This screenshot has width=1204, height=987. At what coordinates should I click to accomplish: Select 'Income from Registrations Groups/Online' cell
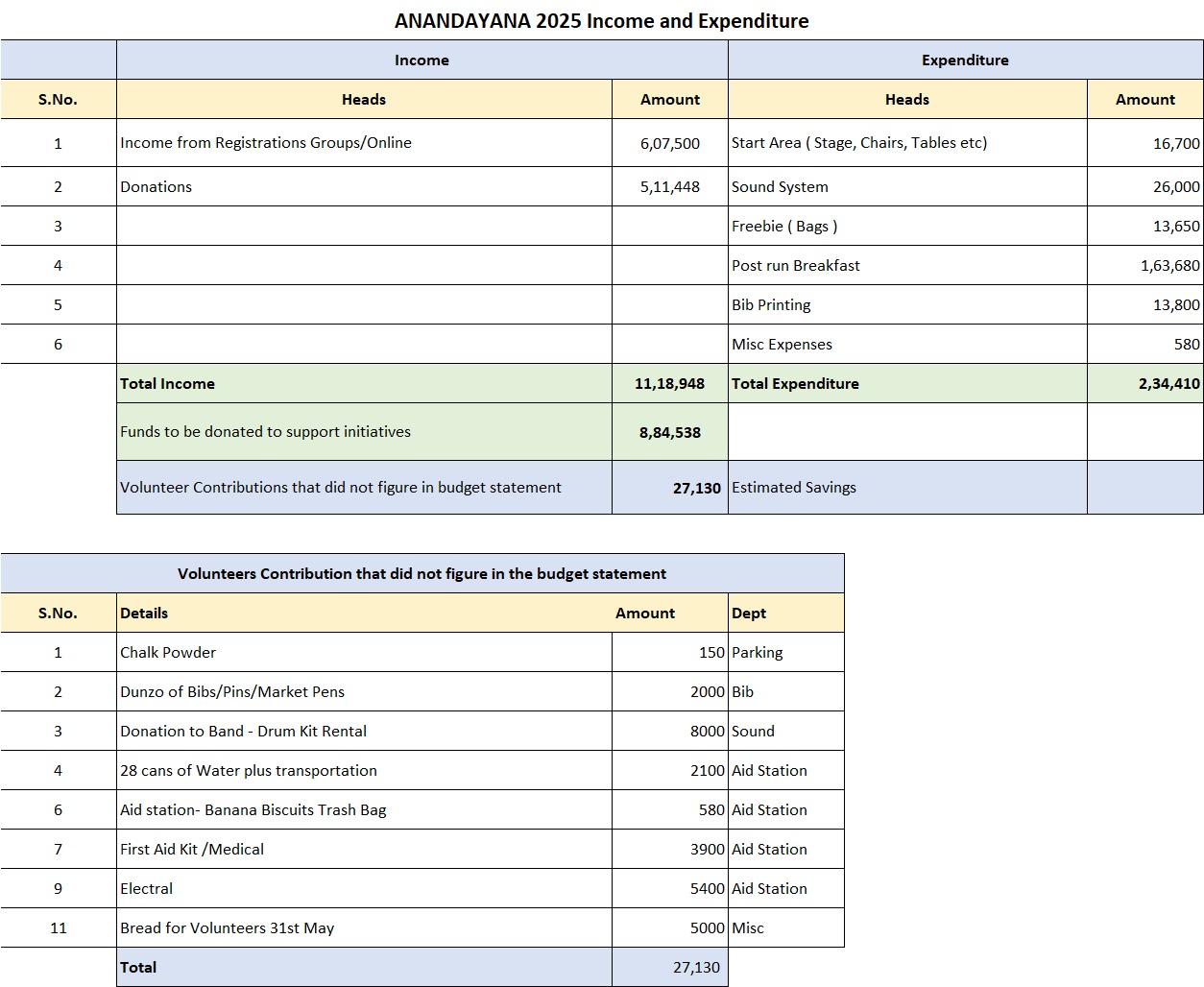pyautogui.click(x=364, y=143)
